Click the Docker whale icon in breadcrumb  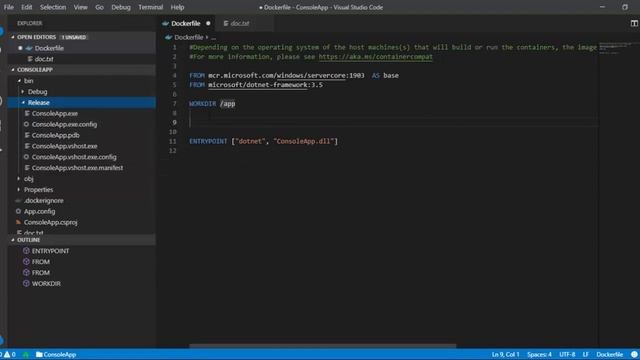tap(168, 37)
